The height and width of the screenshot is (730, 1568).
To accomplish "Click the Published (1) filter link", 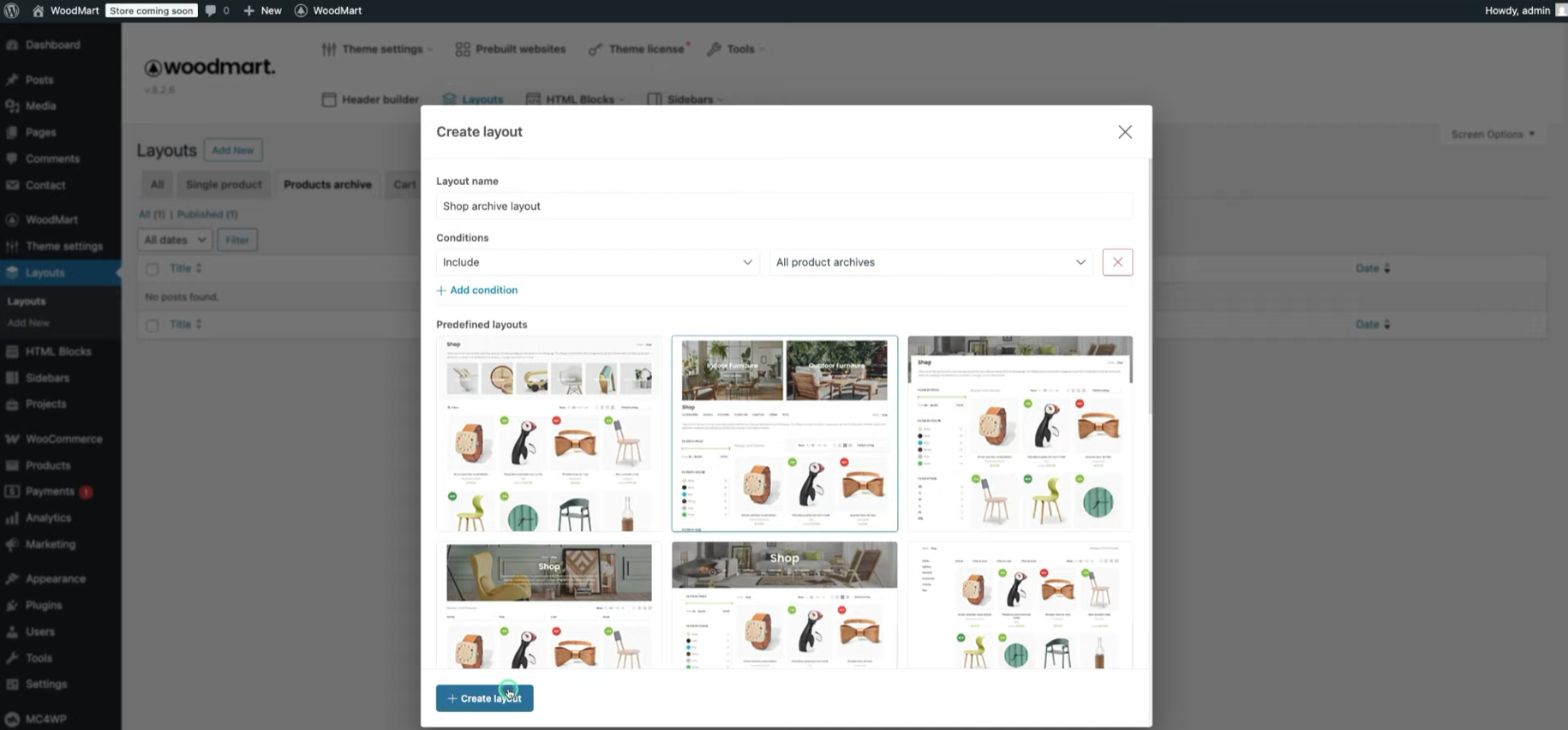I will point(207,214).
